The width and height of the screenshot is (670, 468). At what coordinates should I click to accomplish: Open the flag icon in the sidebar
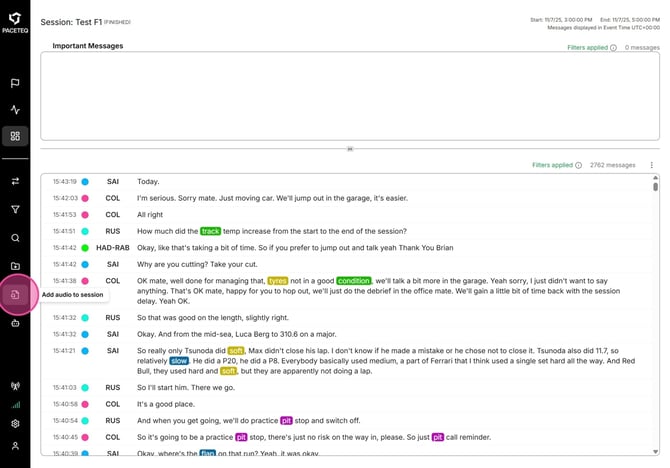pyautogui.click(x=15, y=83)
